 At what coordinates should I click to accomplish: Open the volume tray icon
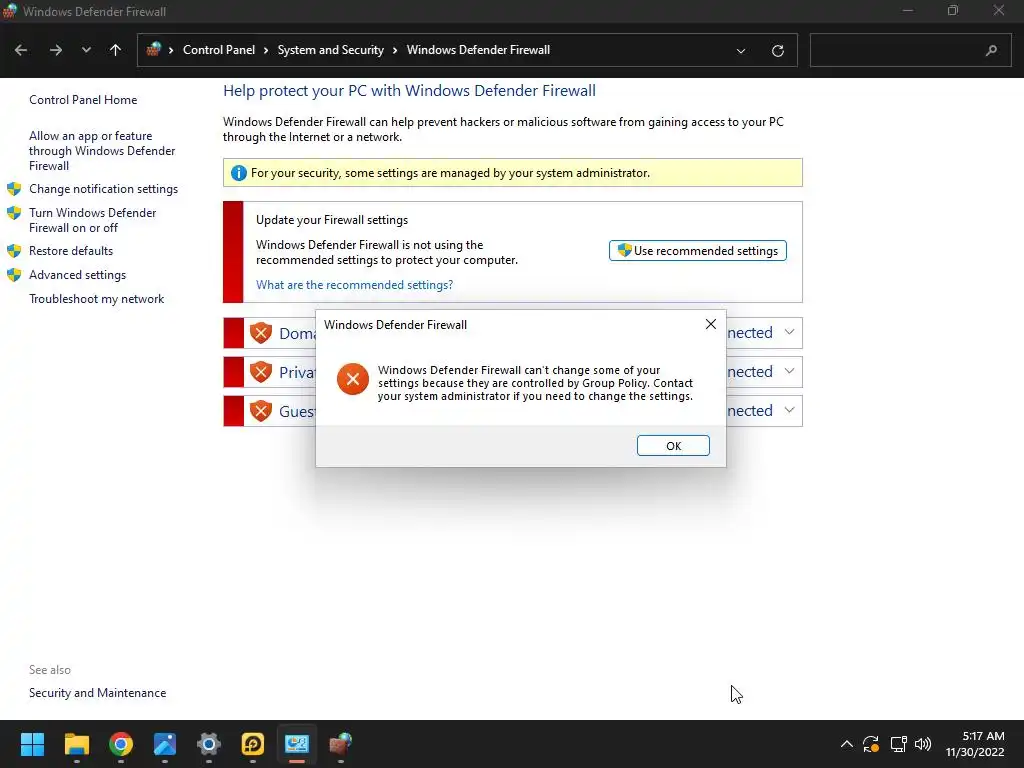tap(923, 744)
